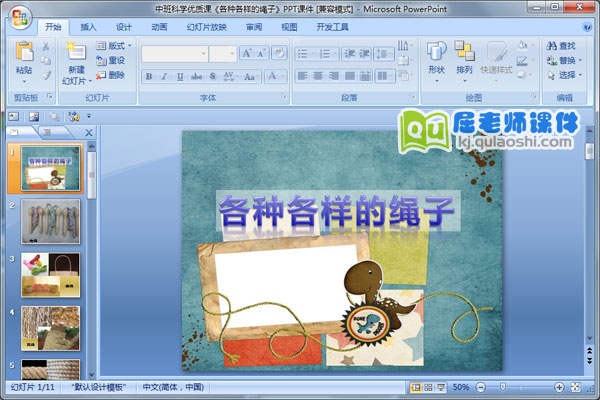
Task: Toggle Align Text Right
Action: [x=334, y=76]
